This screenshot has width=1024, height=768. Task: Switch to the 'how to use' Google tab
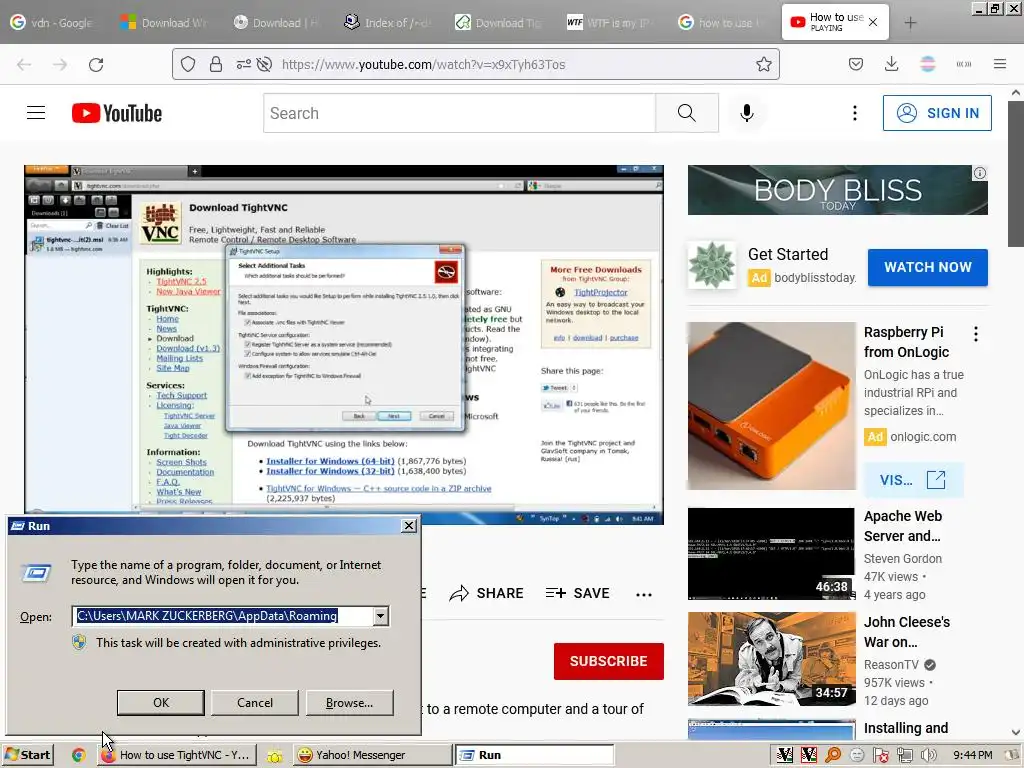(x=721, y=23)
